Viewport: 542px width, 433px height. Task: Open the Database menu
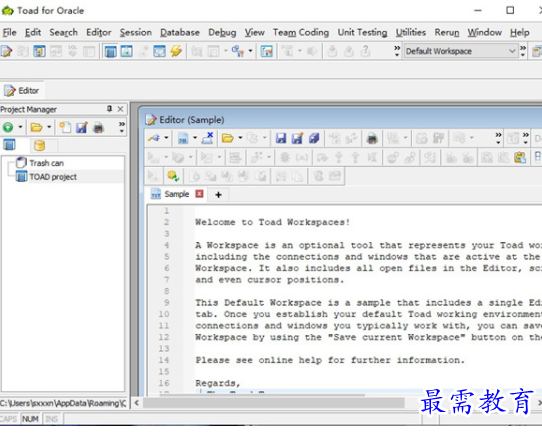(x=180, y=32)
